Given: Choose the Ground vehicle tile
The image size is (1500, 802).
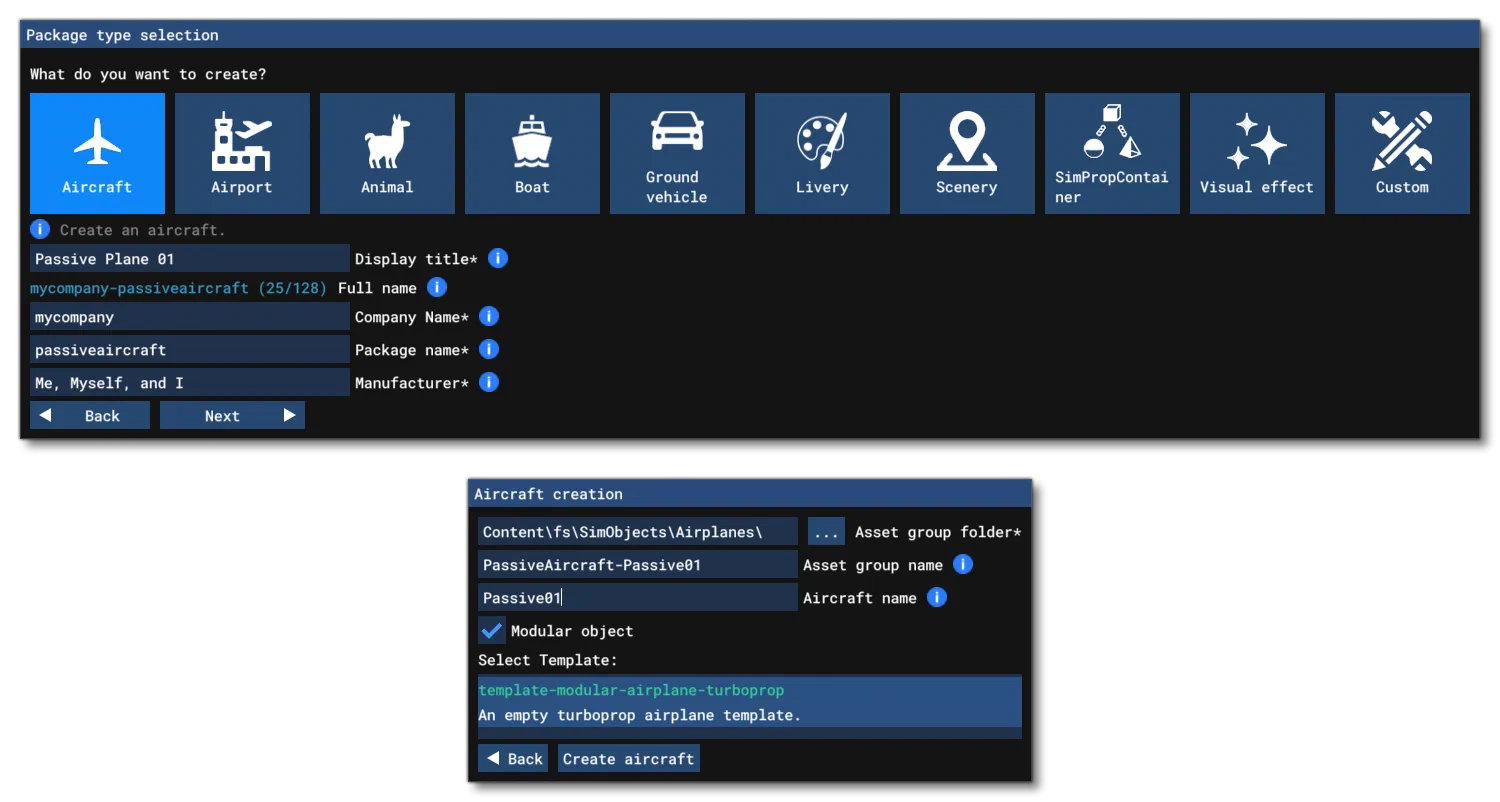Looking at the screenshot, I should point(677,153).
